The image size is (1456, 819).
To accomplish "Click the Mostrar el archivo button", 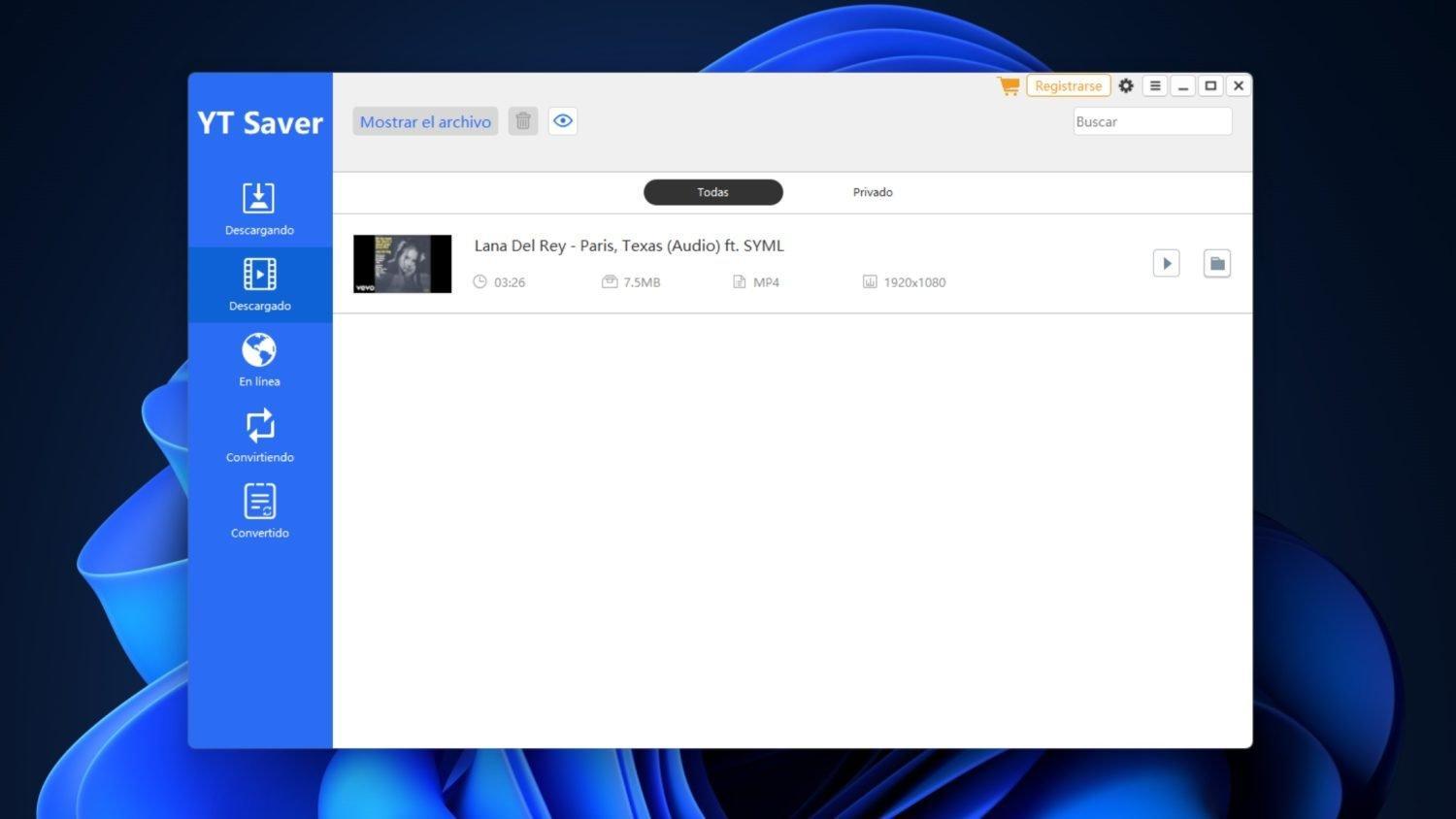I will tap(425, 121).
